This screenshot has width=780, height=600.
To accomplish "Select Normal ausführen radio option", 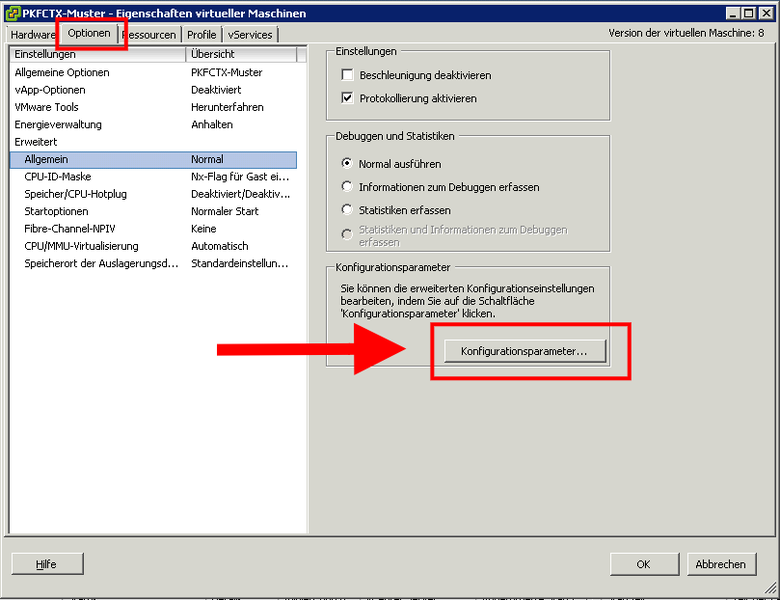I will [x=348, y=164].
